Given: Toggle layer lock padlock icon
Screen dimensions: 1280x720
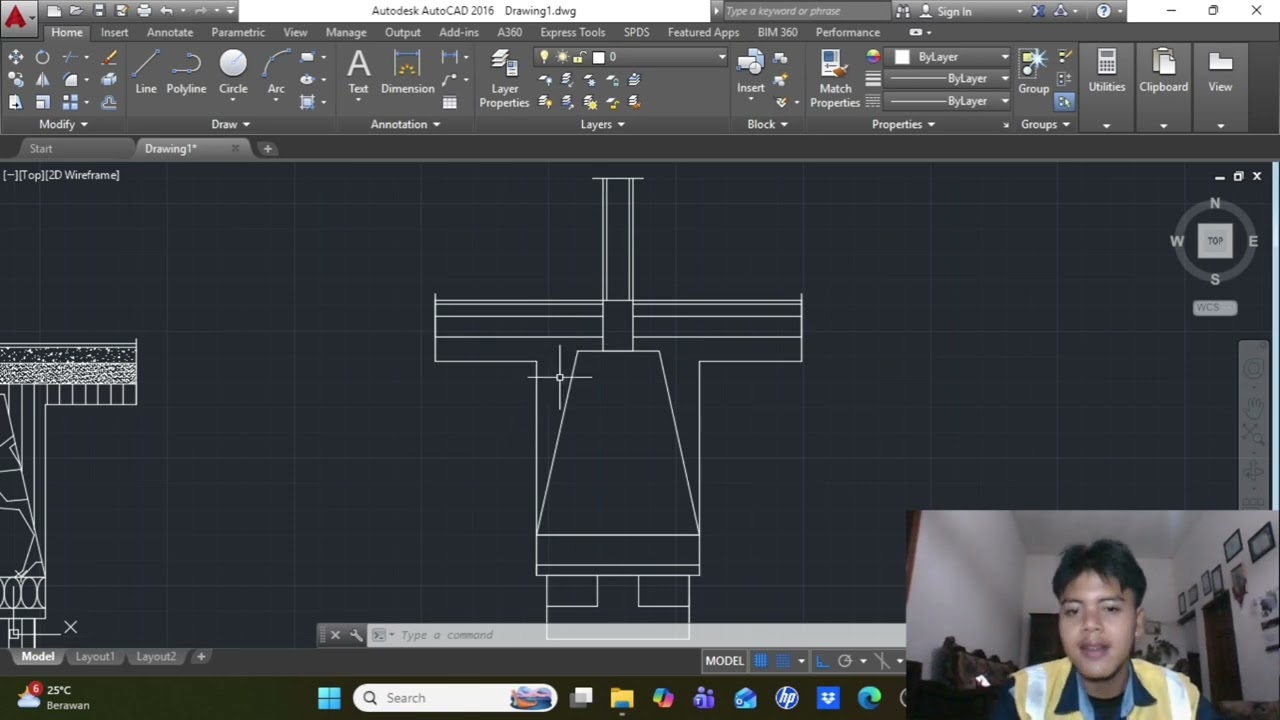Looking at the screenshot, I should [x=578, y=57].
